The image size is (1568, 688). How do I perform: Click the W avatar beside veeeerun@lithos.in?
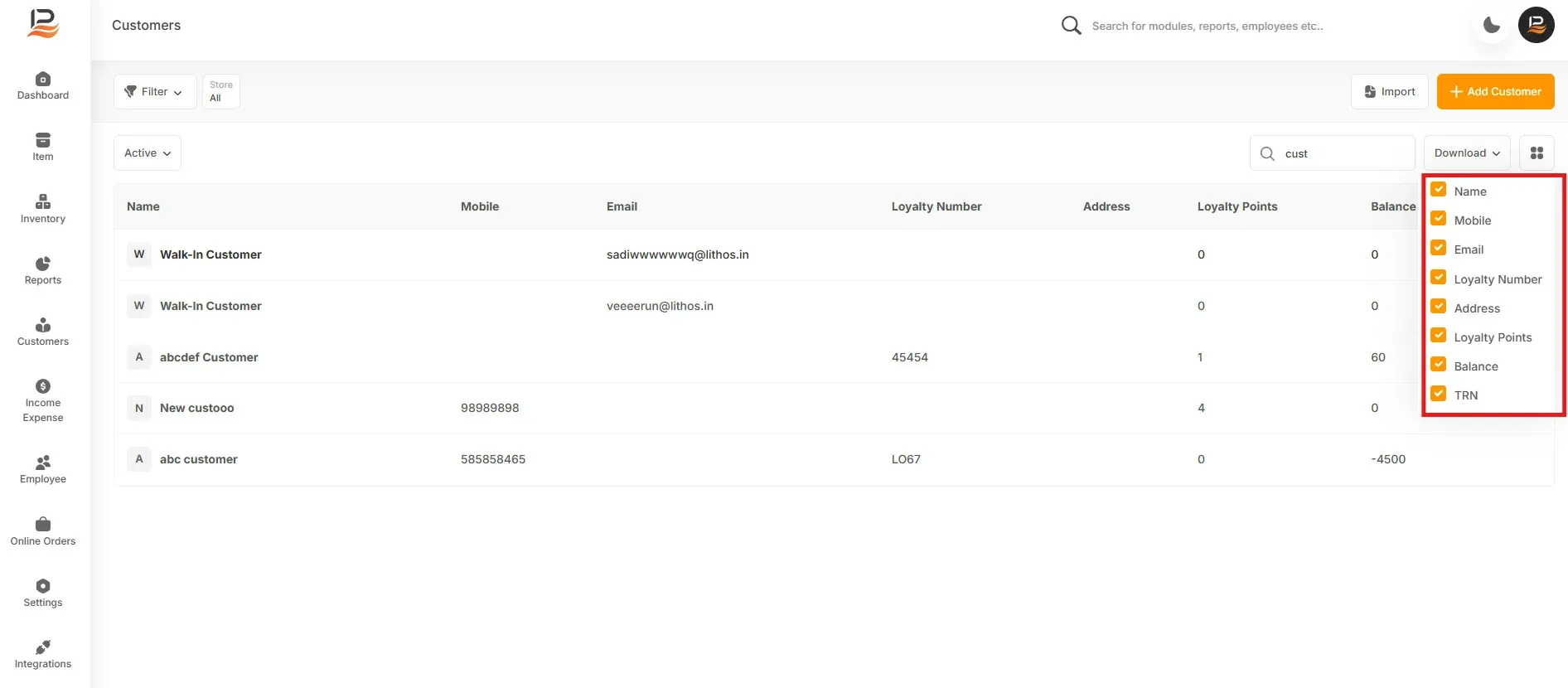pyautogui.click(x=139, y=306)
